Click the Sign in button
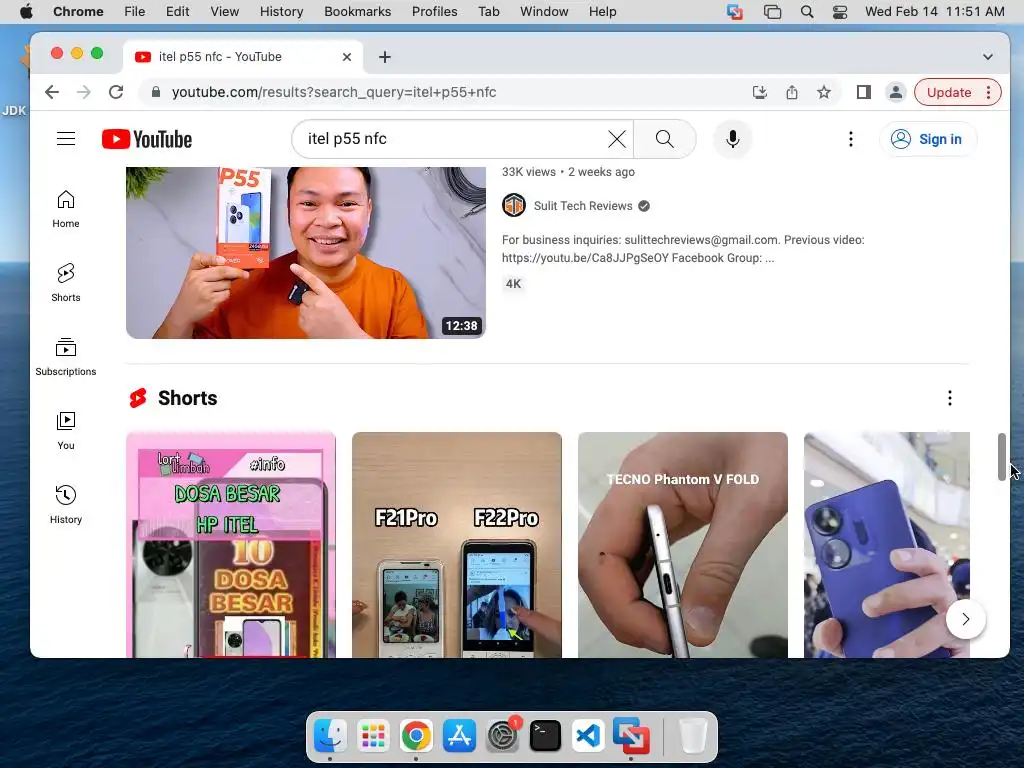 (x=928, y=139)
